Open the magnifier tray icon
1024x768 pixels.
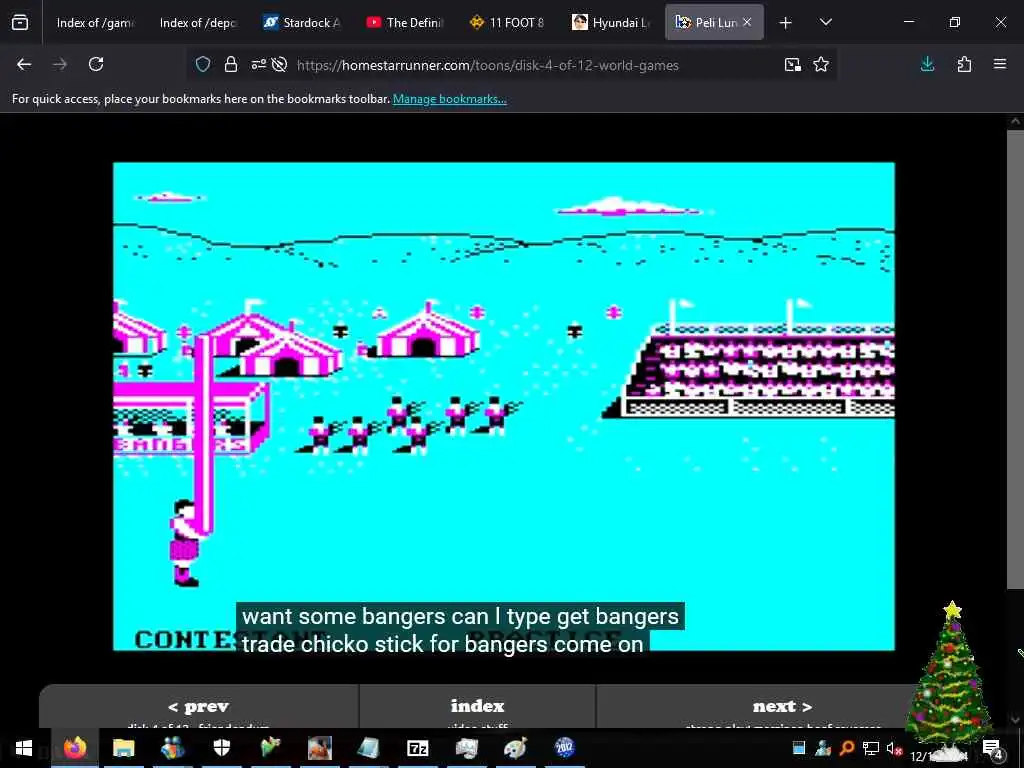[847, 748]
